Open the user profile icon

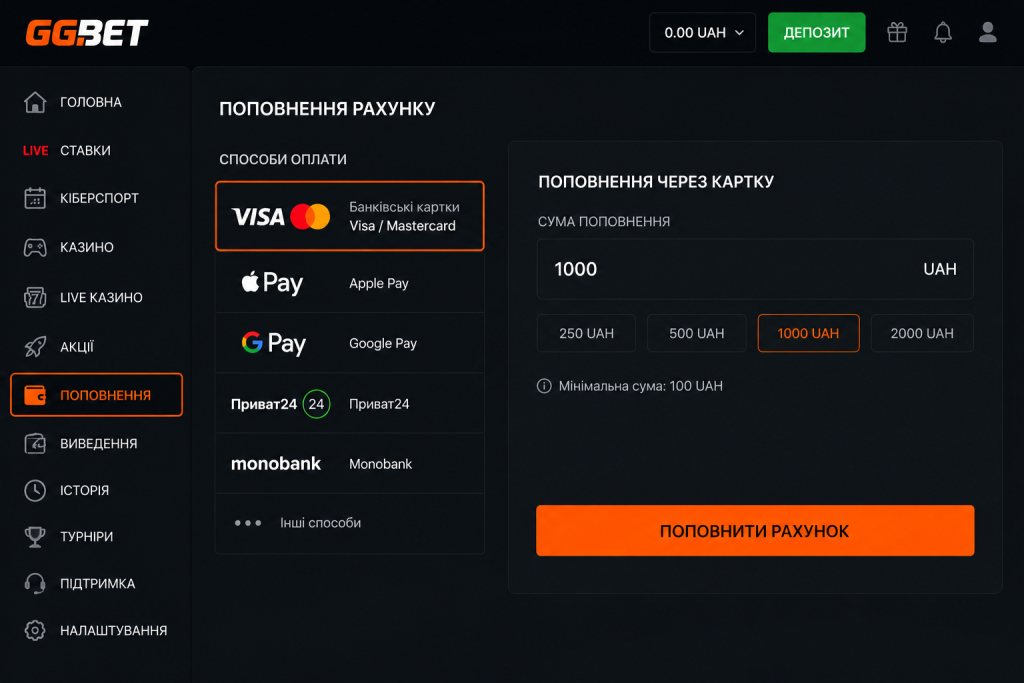[x=987, y=32]
